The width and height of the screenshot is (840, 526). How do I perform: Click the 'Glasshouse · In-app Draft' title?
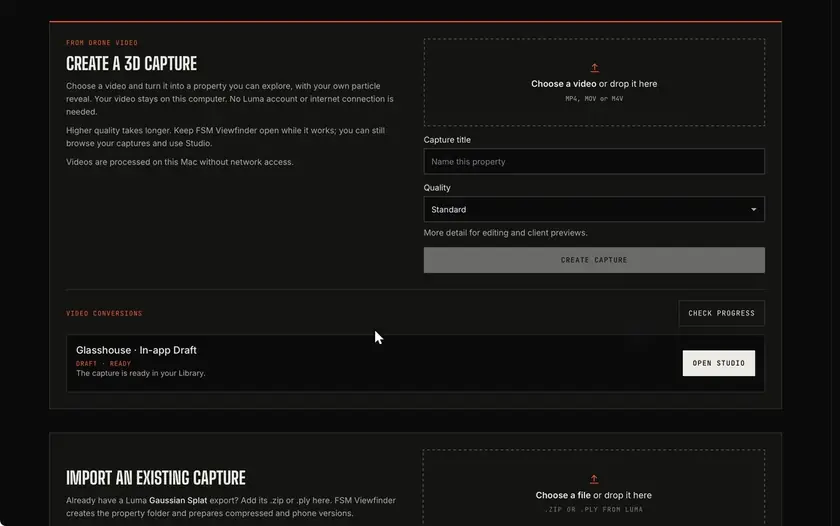pos(136,350)
